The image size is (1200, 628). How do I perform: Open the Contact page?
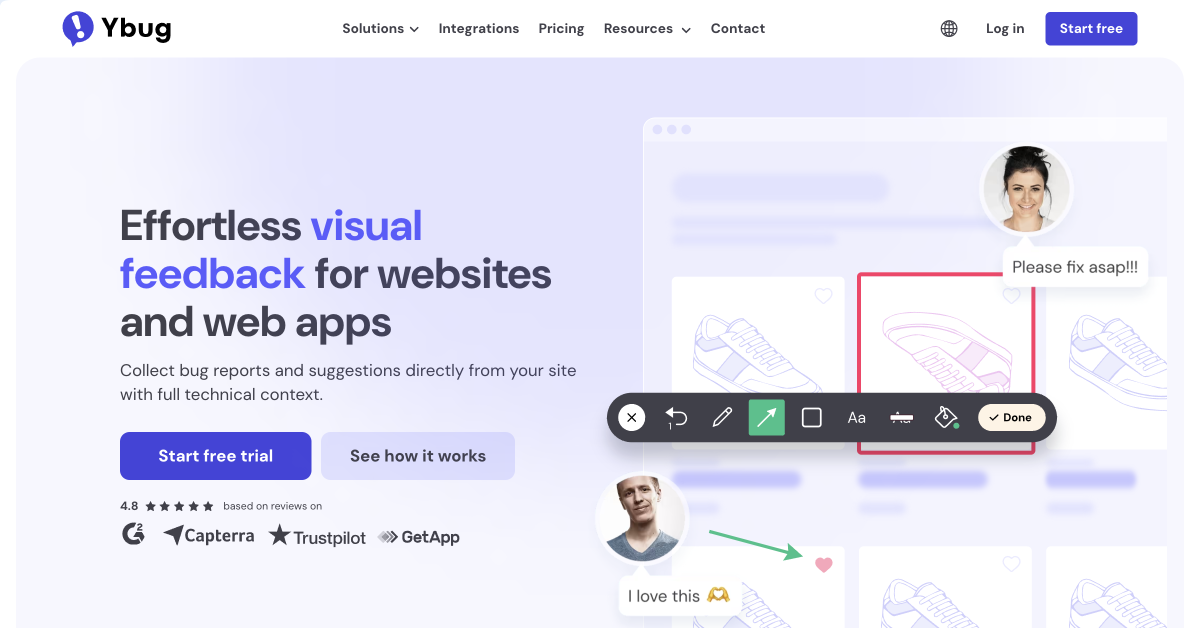[x=738, y=29]
